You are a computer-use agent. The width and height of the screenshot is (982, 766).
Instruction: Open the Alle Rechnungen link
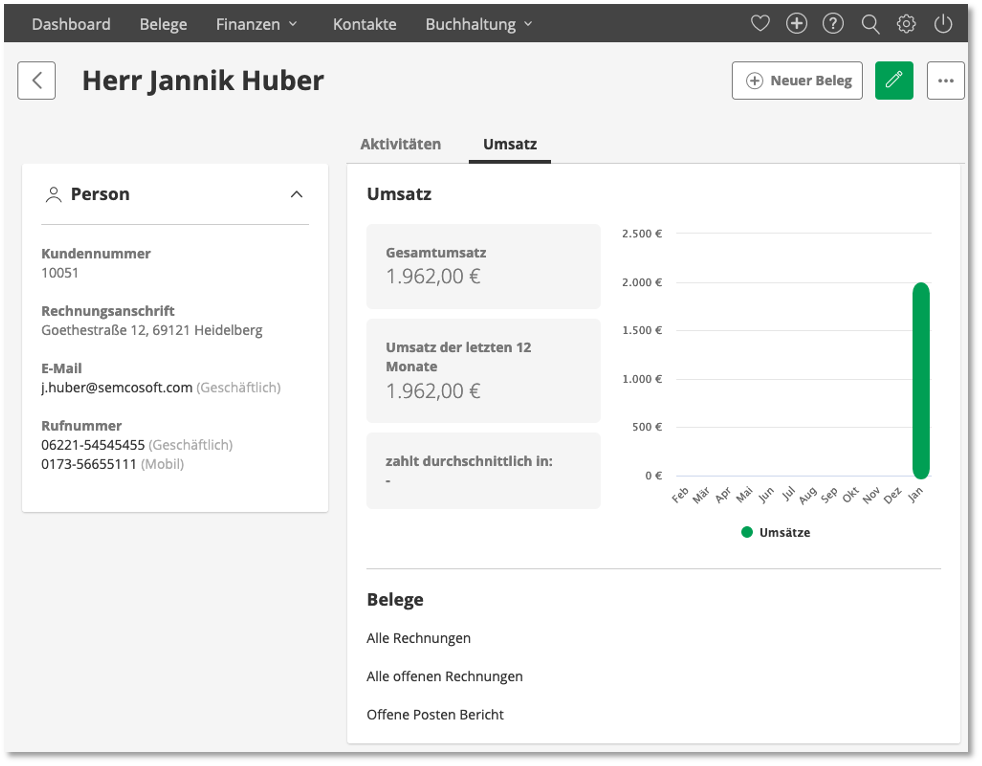(418, 638)
